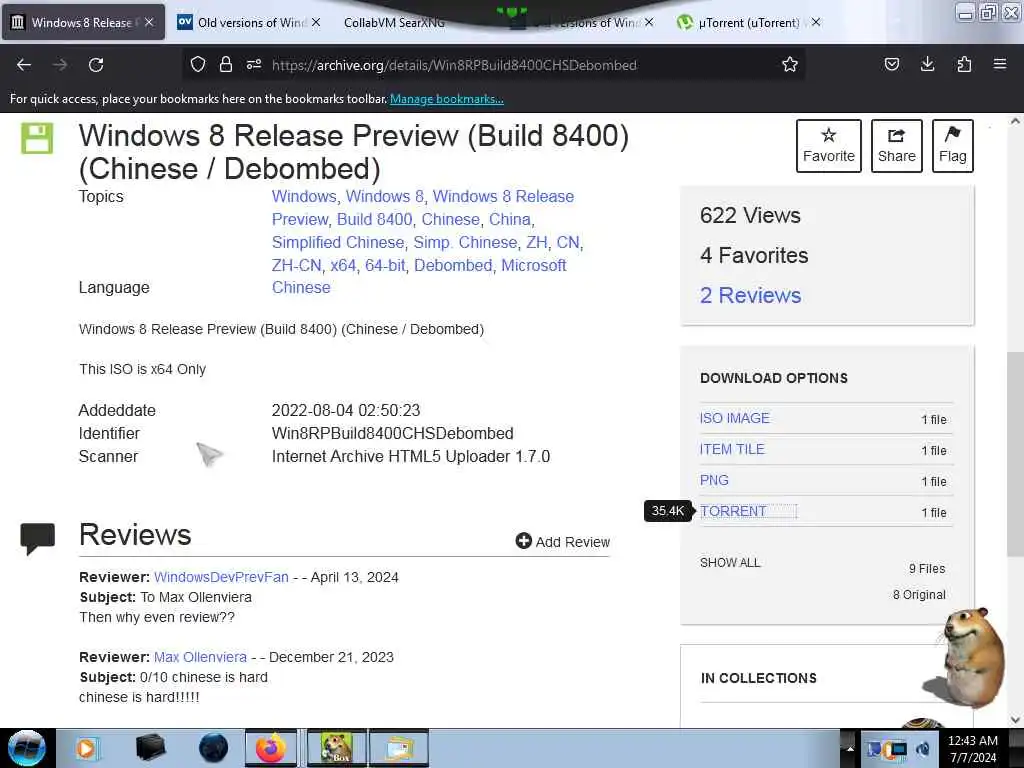The image size is (1024, 768).
Task: Open site permissions icon in address bar
Action: point(254,64)
